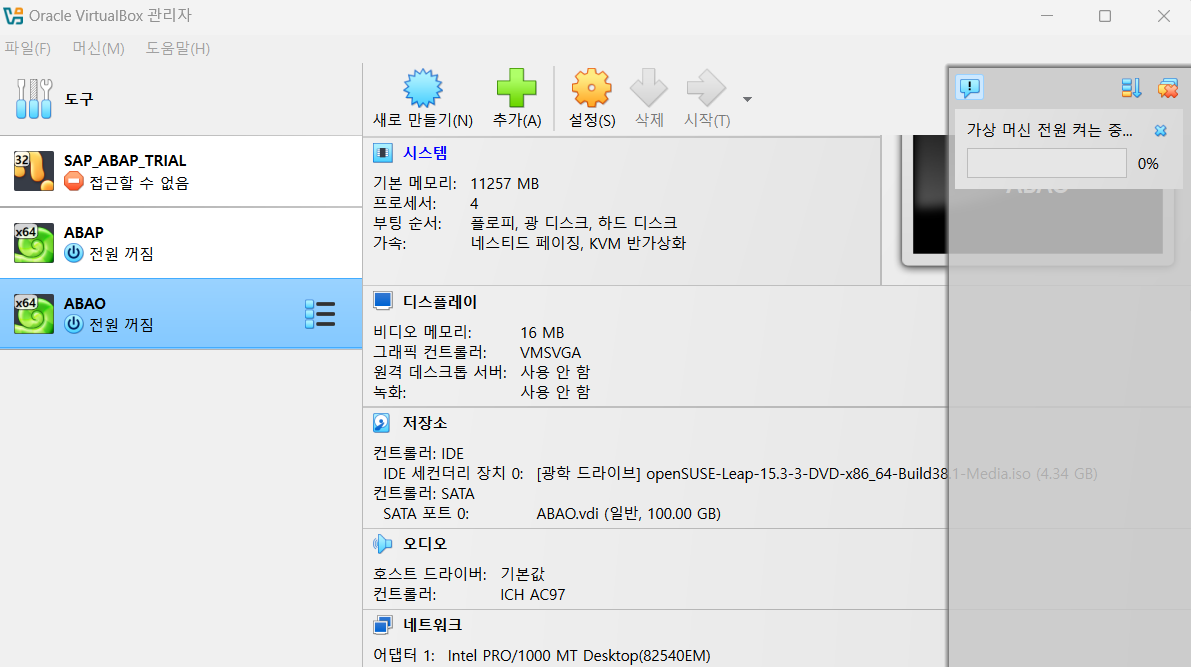The height and width of the screenshot is (667, 1191).
Task: Click the 시스템 chip icon
Action: point(383,153)
